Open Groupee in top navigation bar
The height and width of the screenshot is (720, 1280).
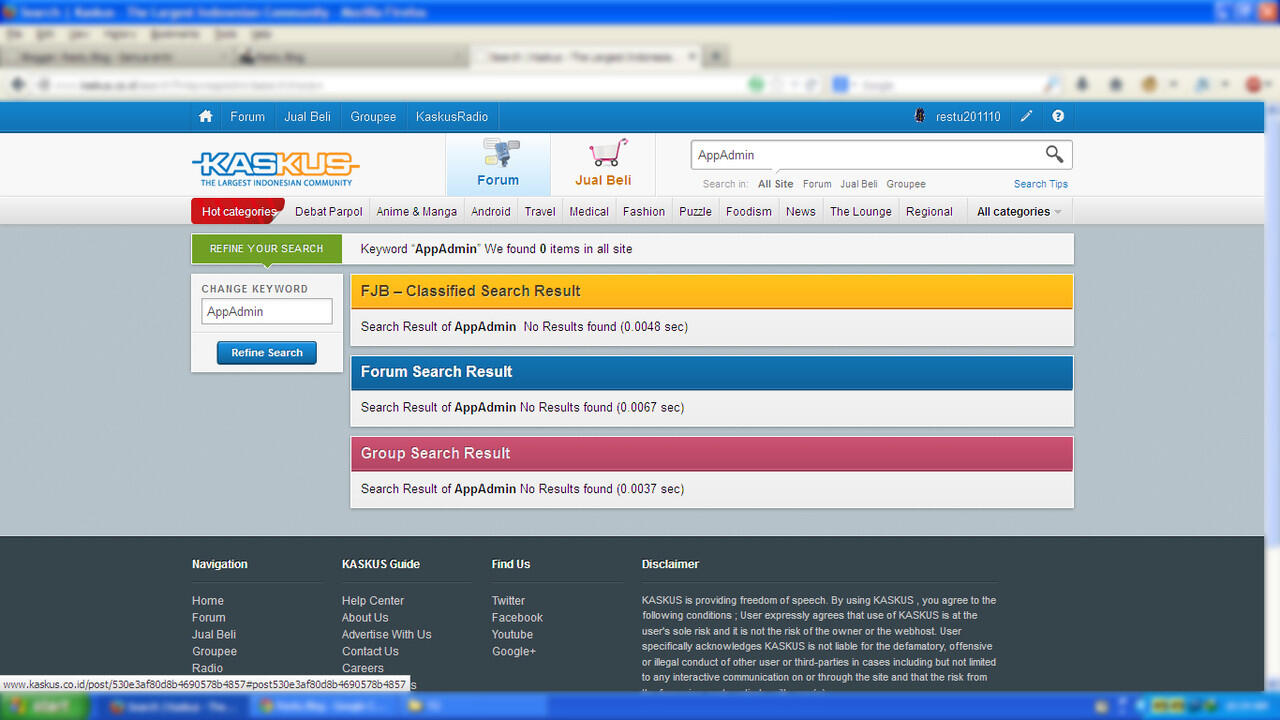tap(373, 117)
